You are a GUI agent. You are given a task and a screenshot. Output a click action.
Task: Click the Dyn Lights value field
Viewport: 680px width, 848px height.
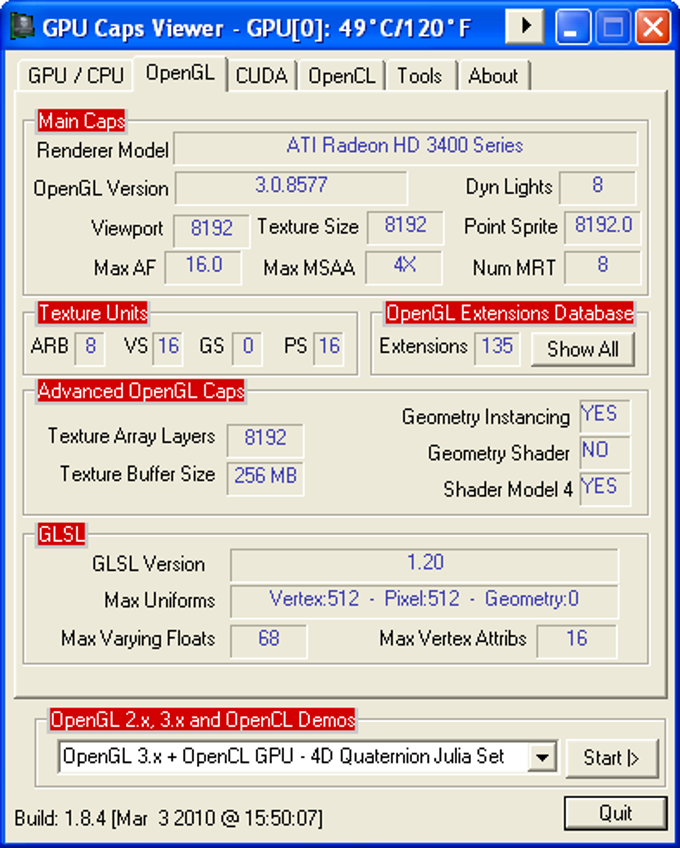point(597,187)
